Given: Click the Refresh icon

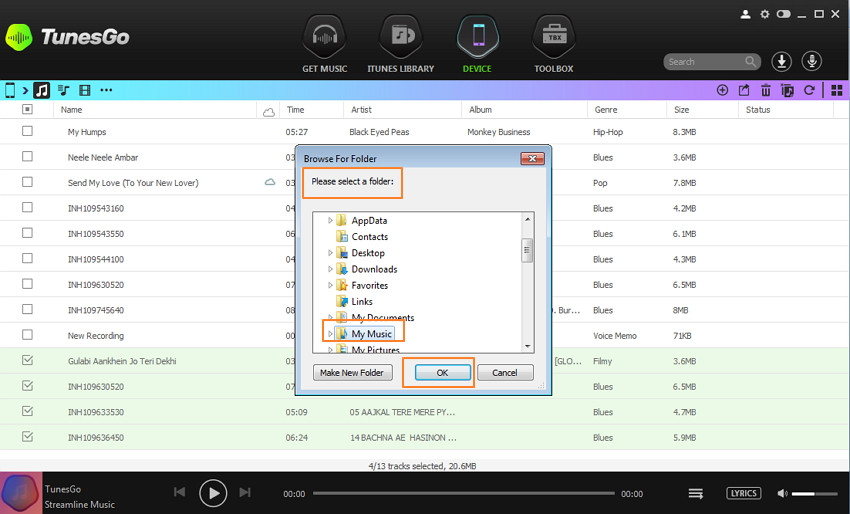Looking at the screenshot, I should coord(809,90).
